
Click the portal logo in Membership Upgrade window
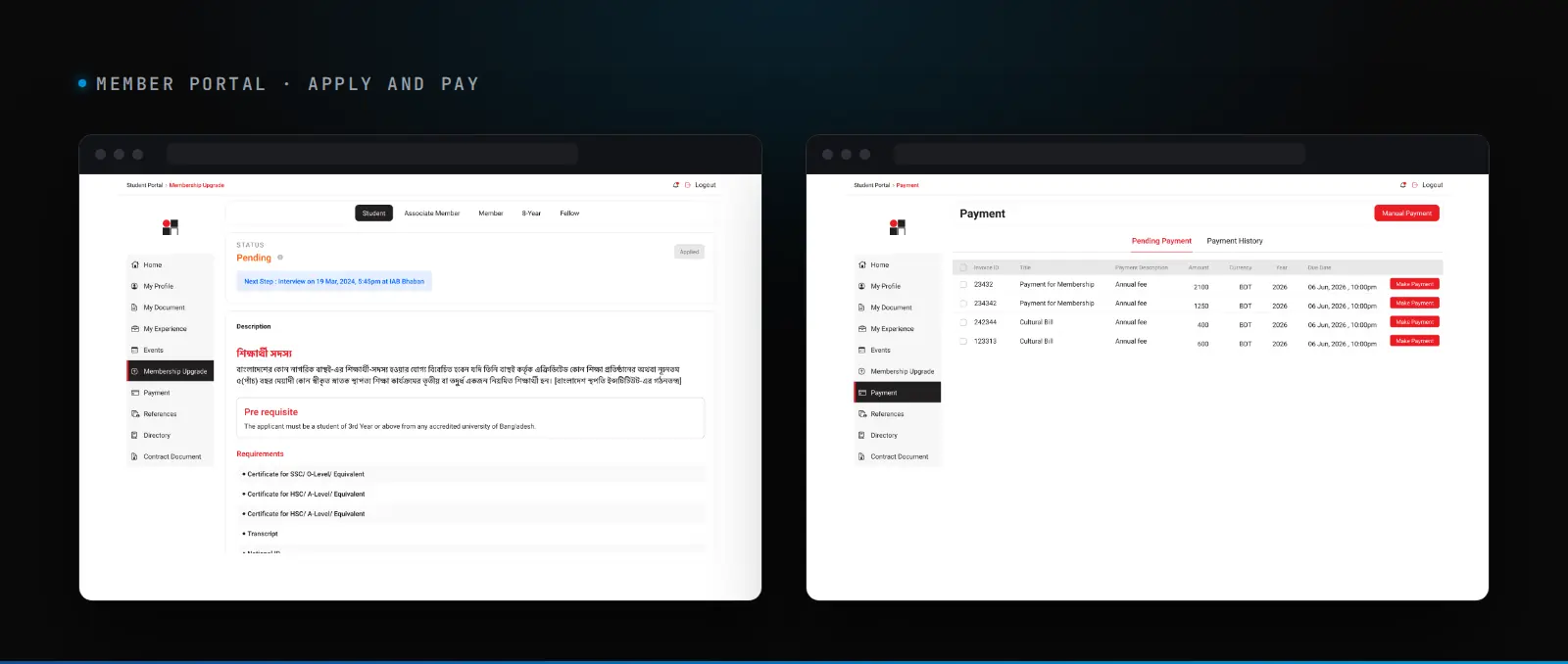[x=171, y=227]
